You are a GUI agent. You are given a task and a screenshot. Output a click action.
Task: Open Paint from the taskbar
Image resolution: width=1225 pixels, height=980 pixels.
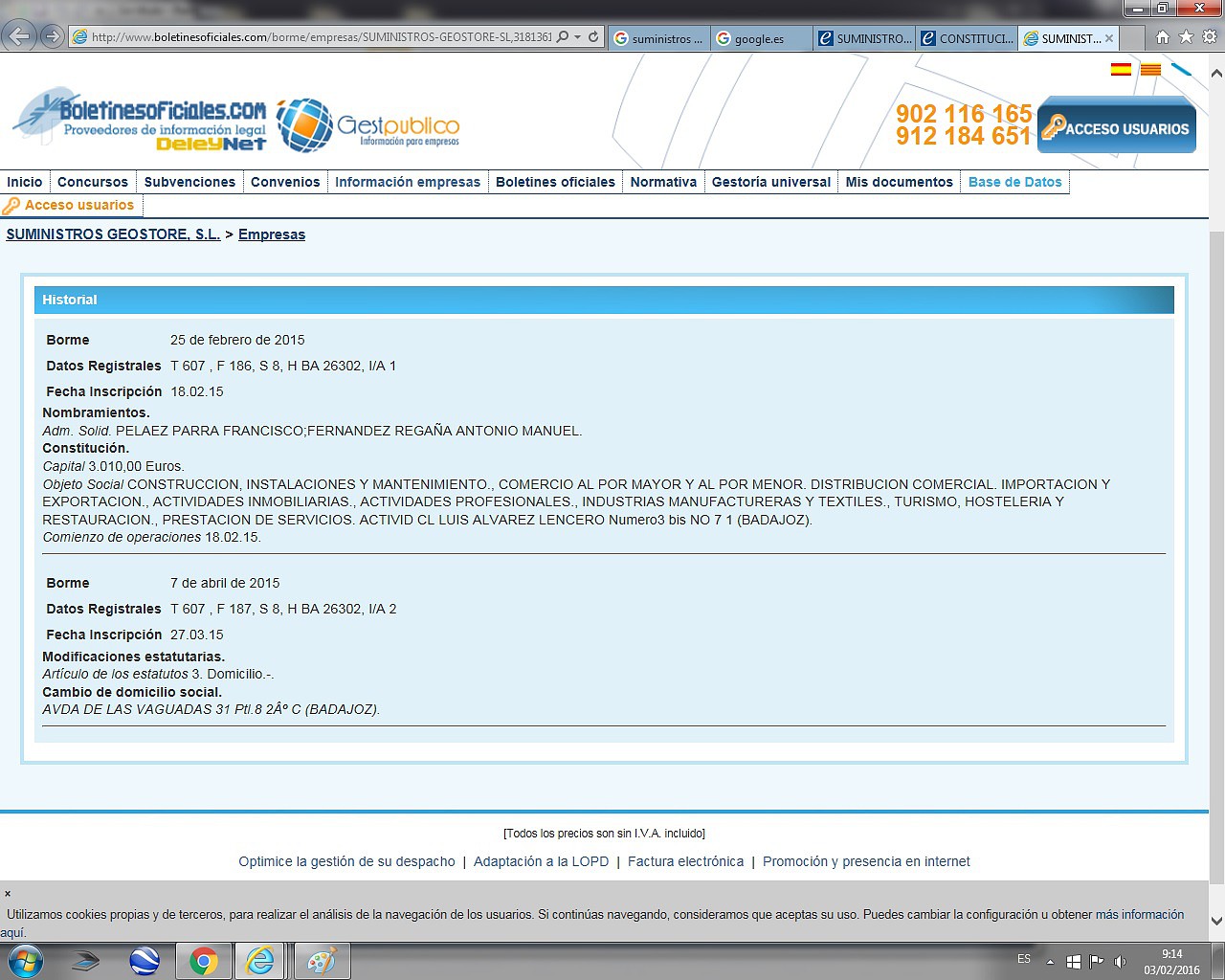[321, 961]
